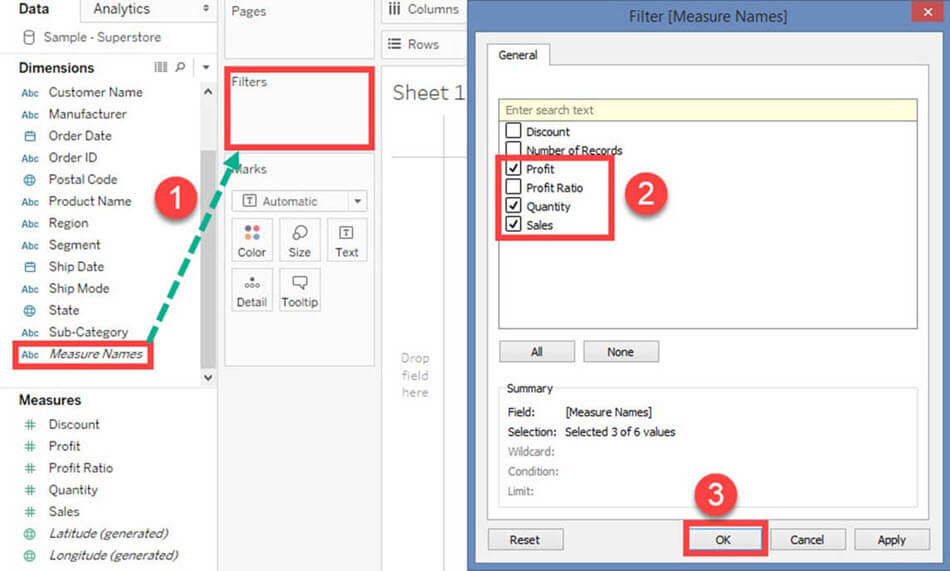Click the Enter search text field
The width and height of the screenshot is (950, 571).
707,110
